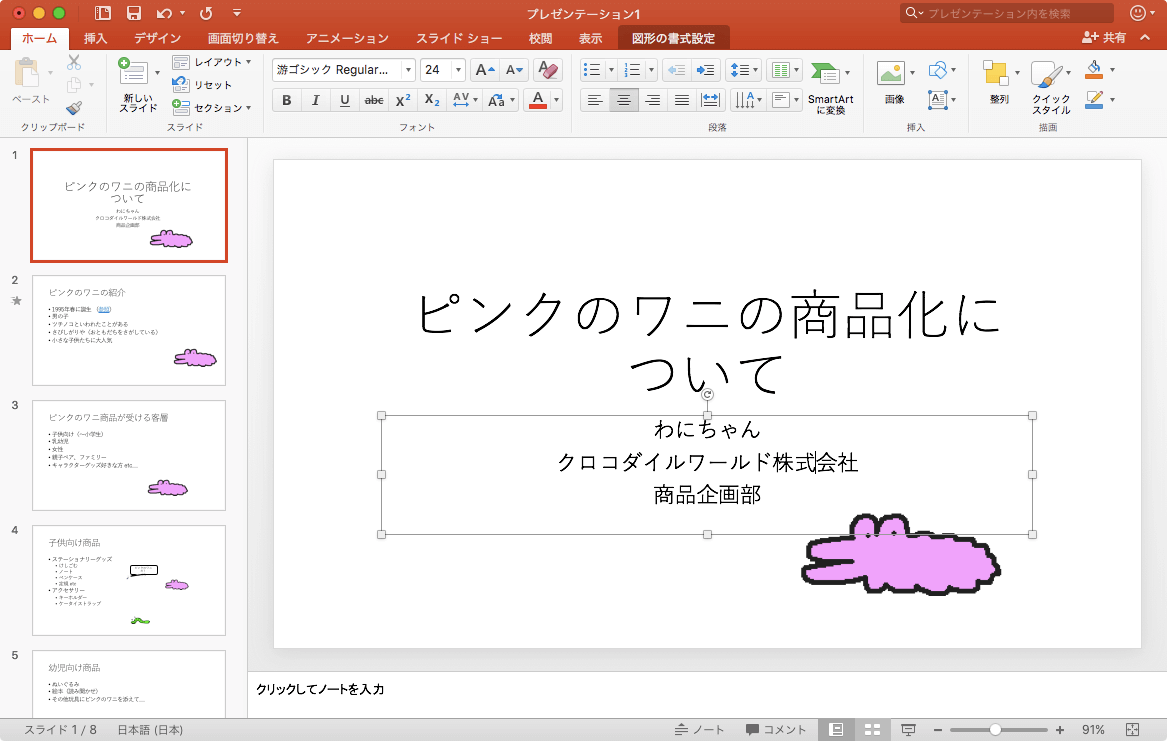Clear all text formatting with eraser icon
The width and height of the screenshot is (1167, 741).
tap(547, 70)
